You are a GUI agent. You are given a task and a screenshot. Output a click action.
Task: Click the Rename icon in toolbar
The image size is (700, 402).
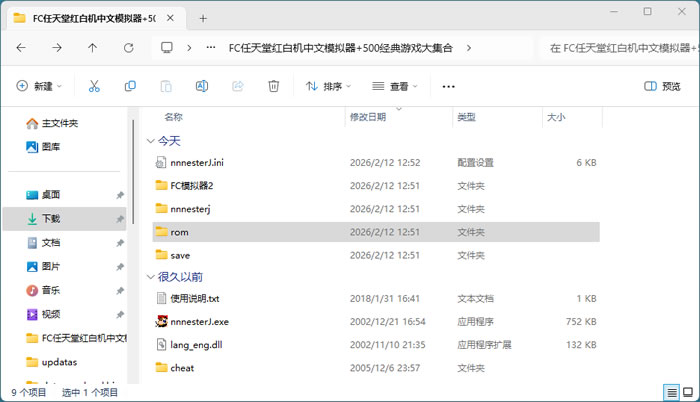202,87
